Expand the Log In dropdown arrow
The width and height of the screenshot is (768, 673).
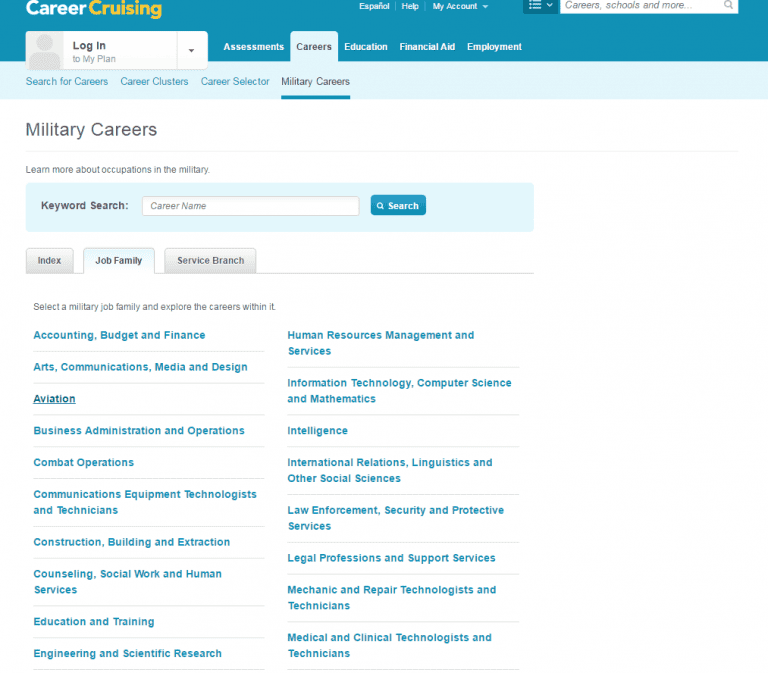(x=192, y=50)
